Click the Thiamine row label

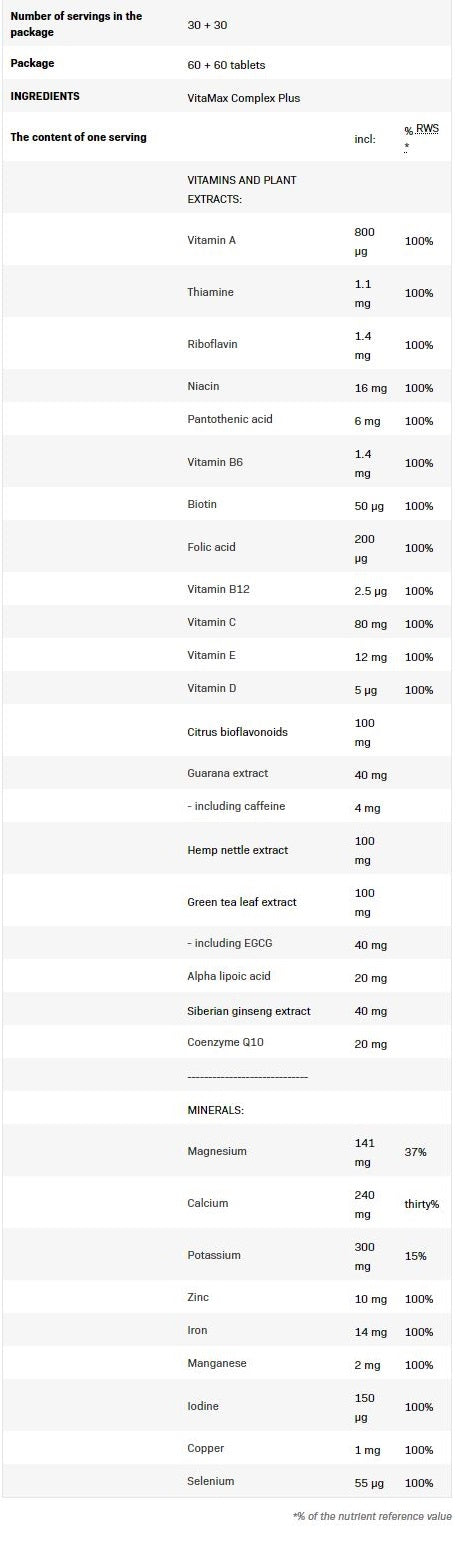click(x=211, y=292)
